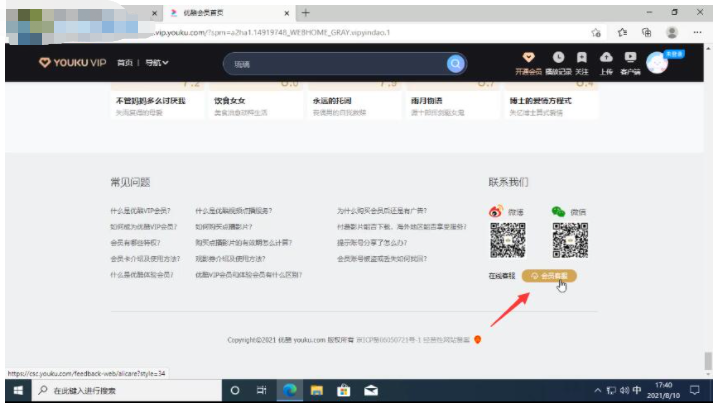Click the Weibo logo icon
This screenshot has height=408, width=718.
click(x=496, y=212)
